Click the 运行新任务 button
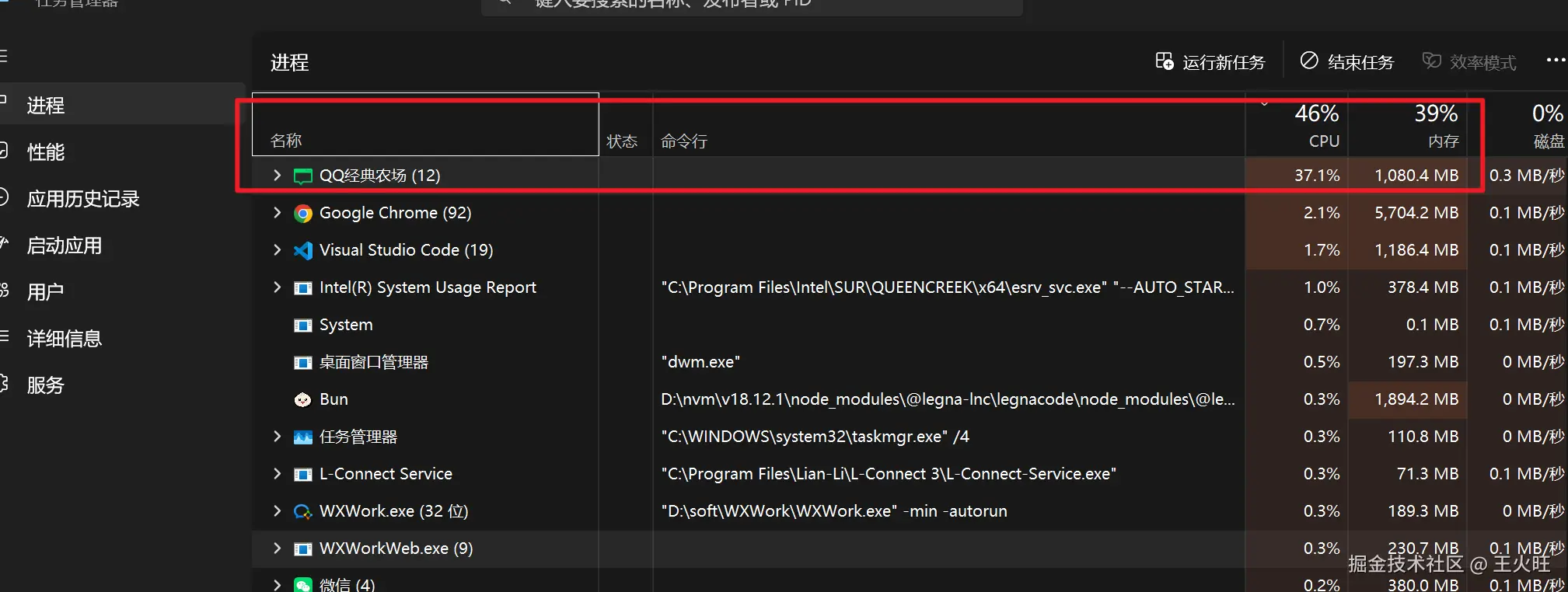This screenshot has height=592, width=1568. pos(1210,62)
